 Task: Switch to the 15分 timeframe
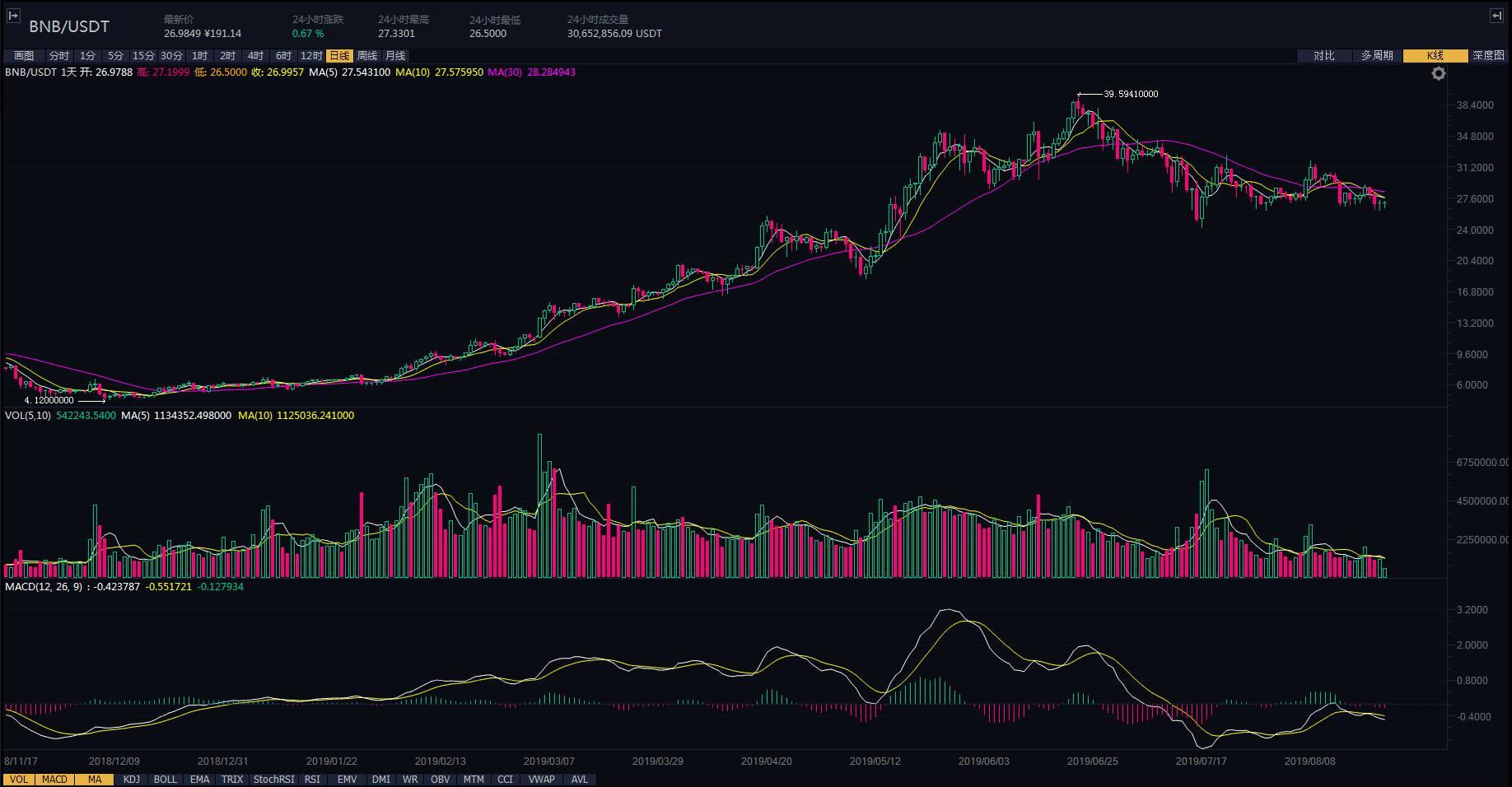143,56
